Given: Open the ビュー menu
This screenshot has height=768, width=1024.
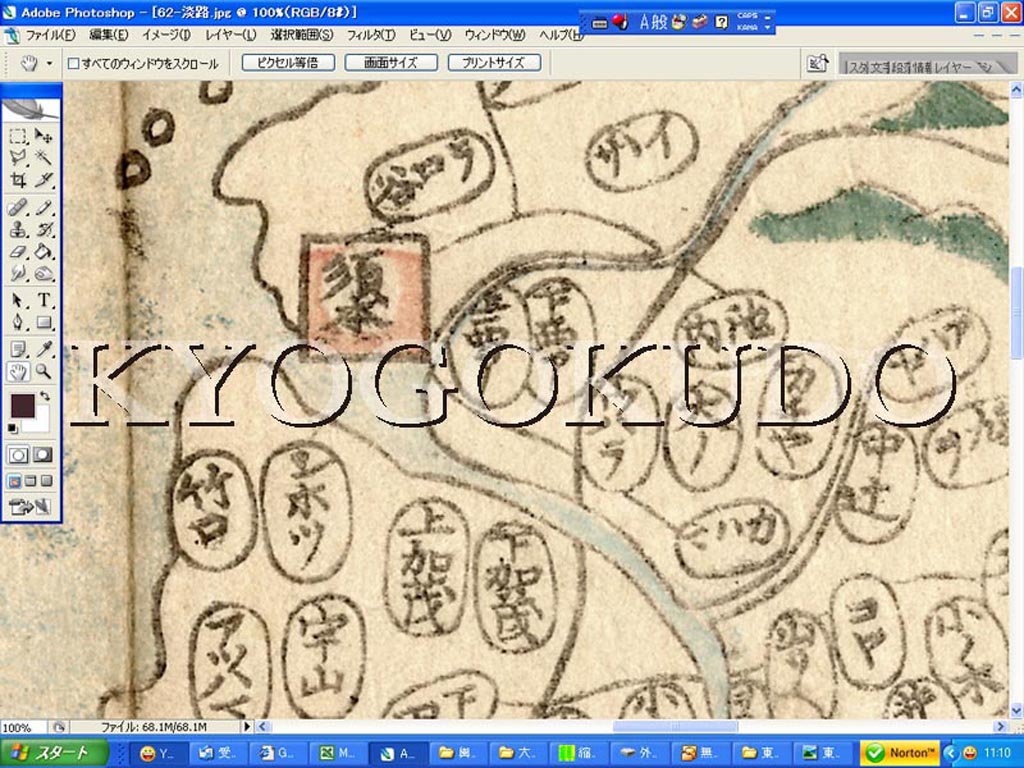Looking at the screenshot, I should click(x=430, y=35).
